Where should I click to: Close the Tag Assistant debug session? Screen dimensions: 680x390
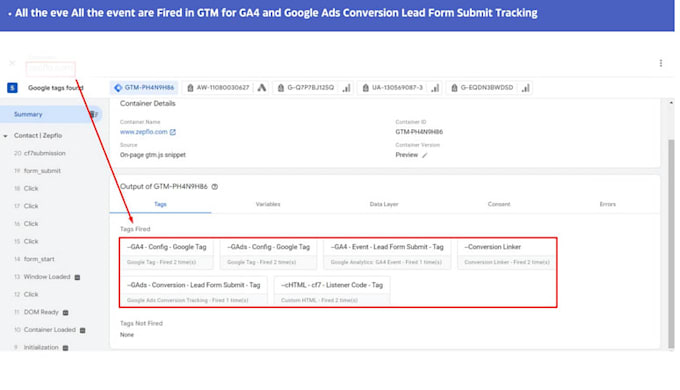point(12,63)
